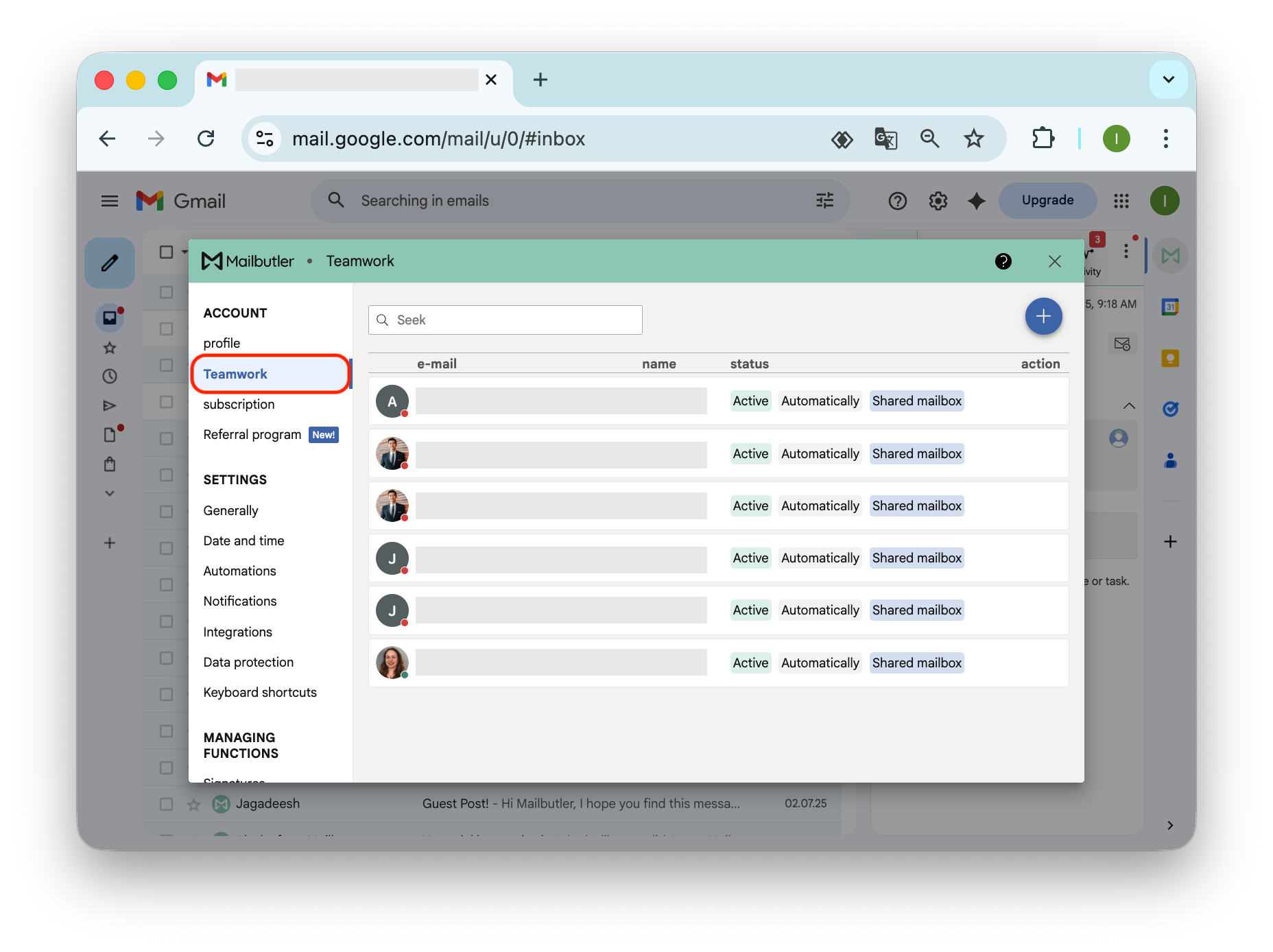Viewport: 1273px width, 952px height.
Task: Close the Mailbutler Teamwork dialog
Action: coord(1055,261)
